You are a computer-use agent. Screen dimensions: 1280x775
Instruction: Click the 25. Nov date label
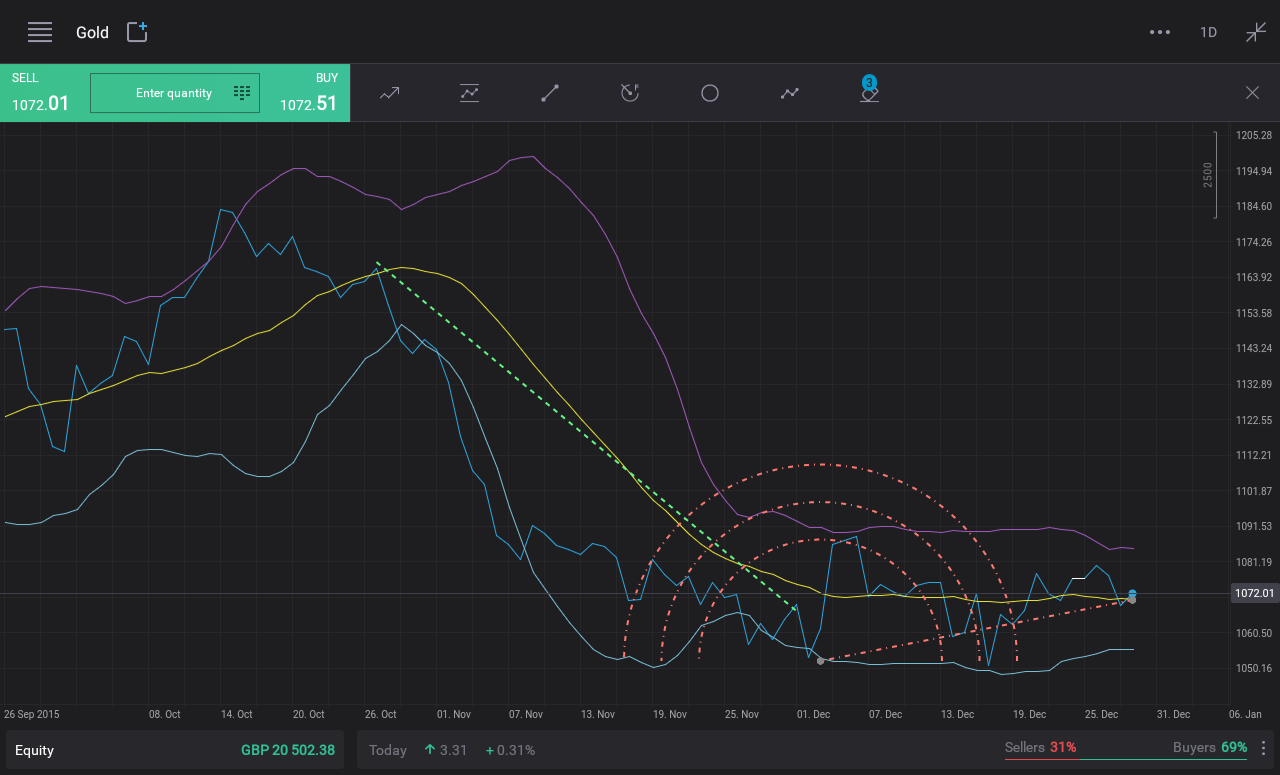click(x=742, y=714)
